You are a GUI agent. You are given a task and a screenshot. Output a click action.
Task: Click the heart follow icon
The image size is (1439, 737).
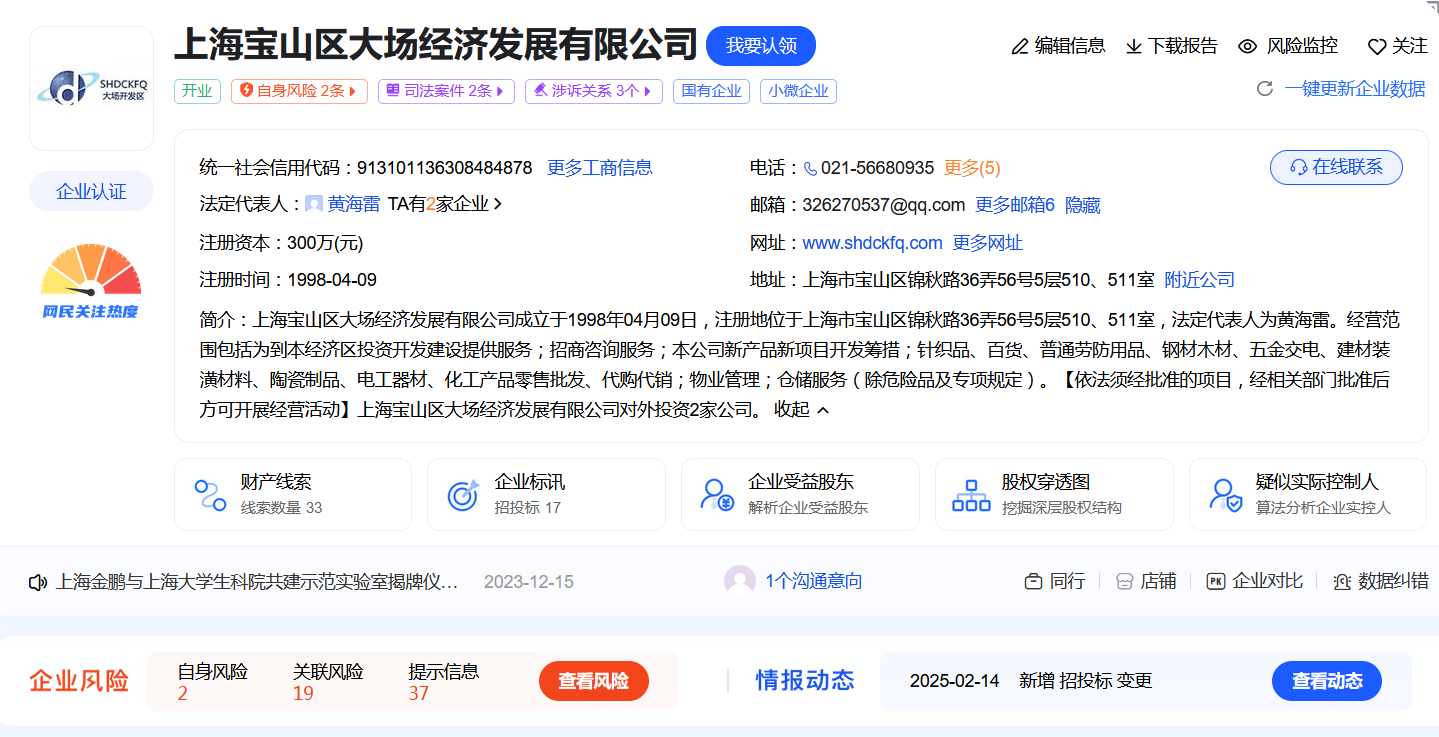coord(1377,46)
